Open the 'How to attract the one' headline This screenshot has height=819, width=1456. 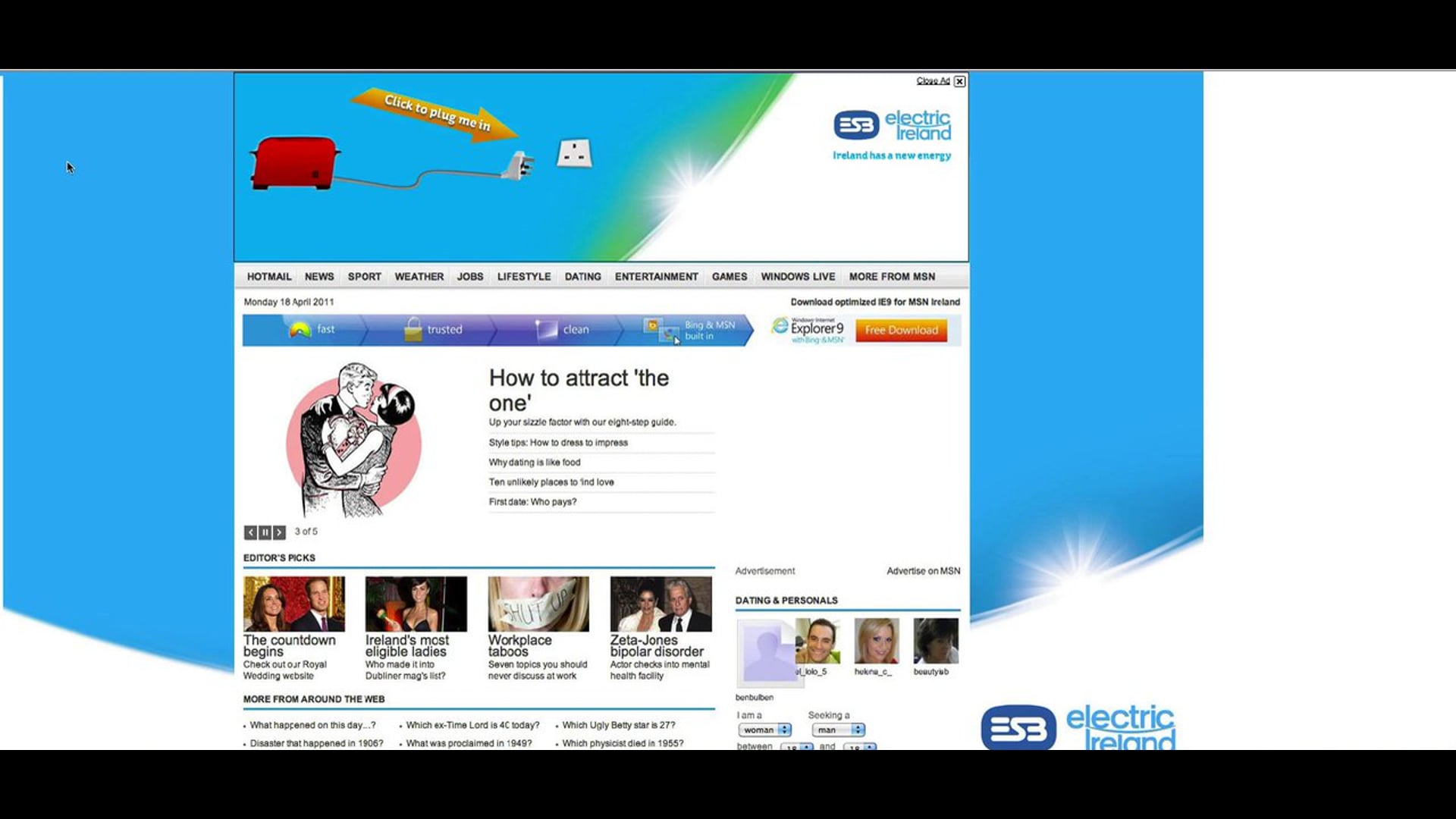[x=579, y=390]
